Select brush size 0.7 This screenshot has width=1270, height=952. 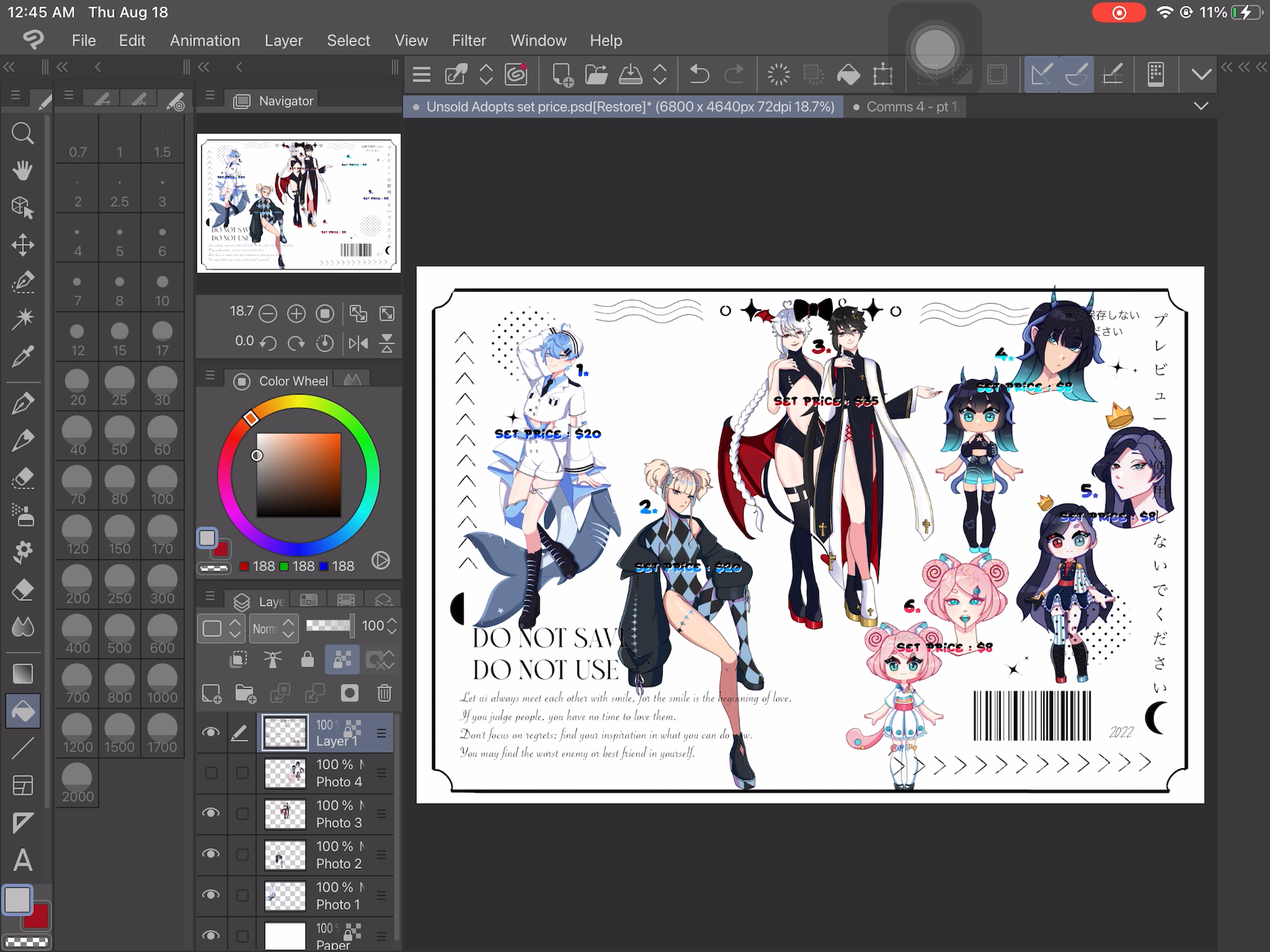coord(77,139)
